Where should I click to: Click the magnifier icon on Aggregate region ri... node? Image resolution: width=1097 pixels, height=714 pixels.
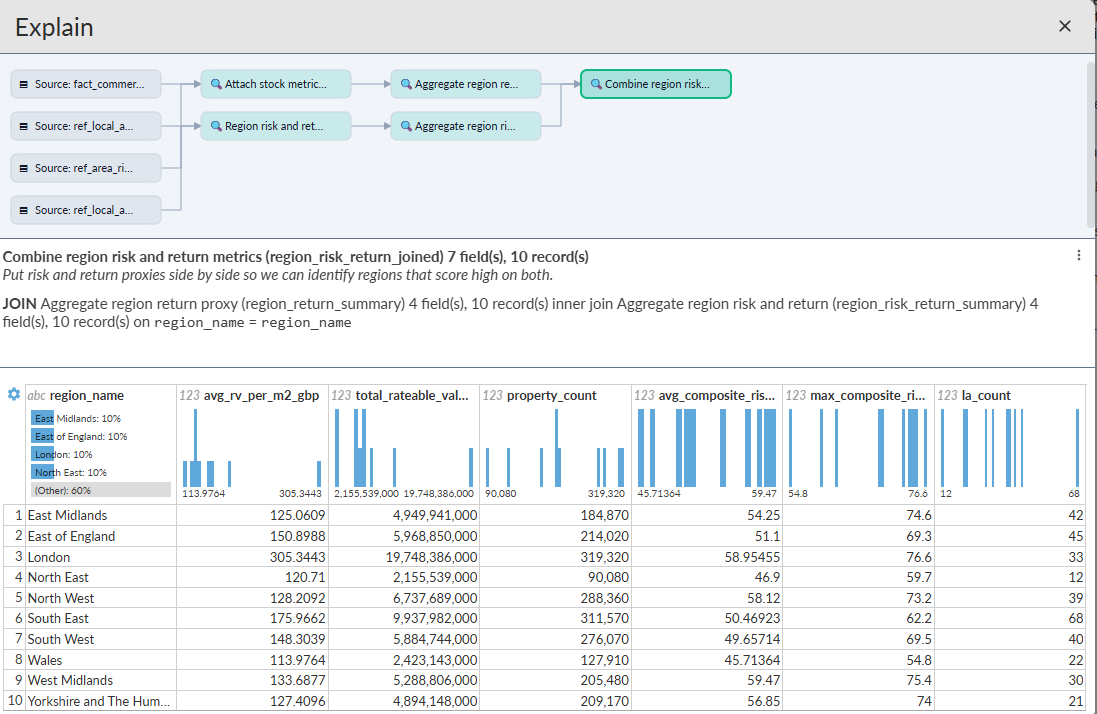[x=406, y=127]
